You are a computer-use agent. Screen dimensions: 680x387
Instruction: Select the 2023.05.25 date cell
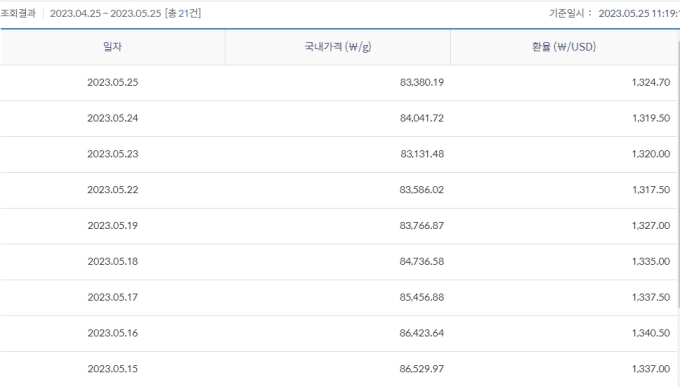pyautogui.click(x=113, y=82)
